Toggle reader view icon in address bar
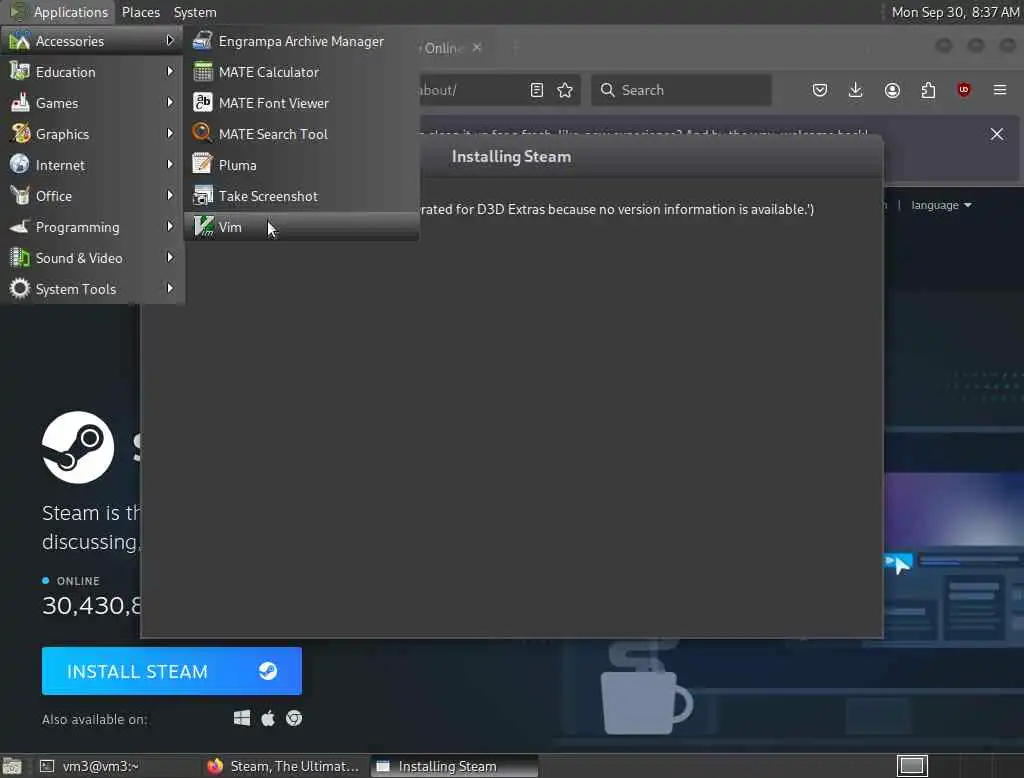The height and width of the screenshot is (778, 1024). [537, 90]
